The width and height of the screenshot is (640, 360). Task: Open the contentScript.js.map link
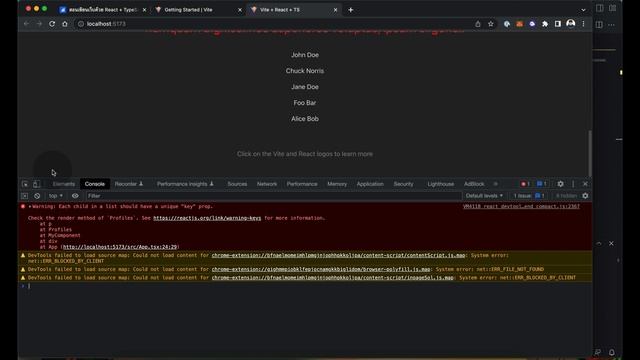[338, 256]
